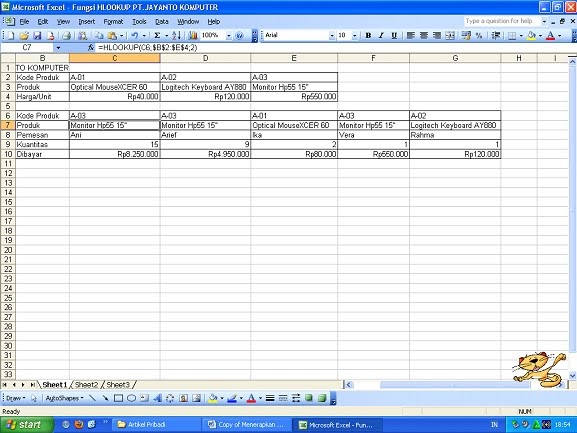Click the Merge and Center icon
The height and width of the screenshot is (433, 577).
tap(450, 36)
